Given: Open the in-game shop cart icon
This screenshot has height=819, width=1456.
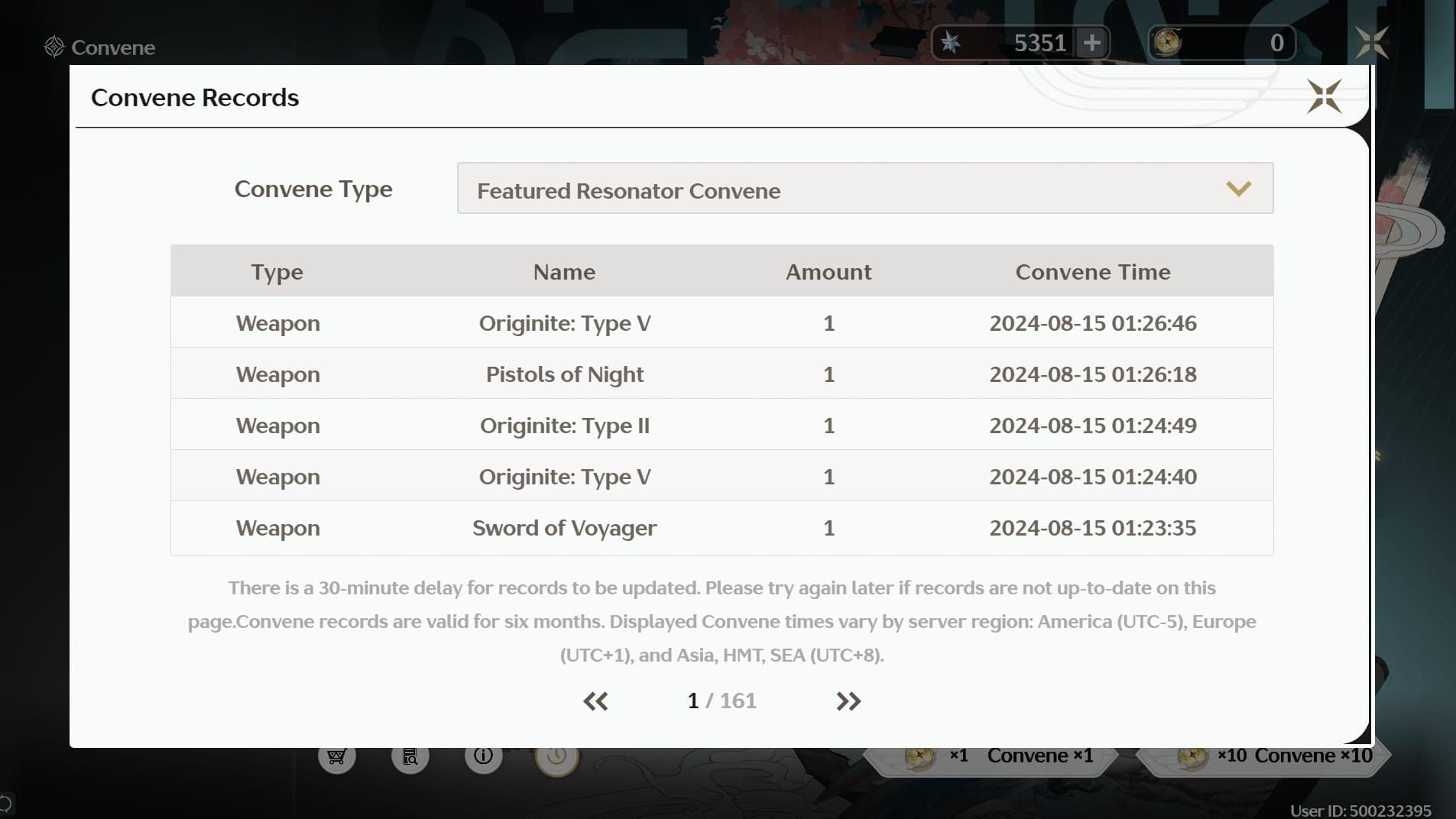Looking at the screenshot, I should point(338,756).
